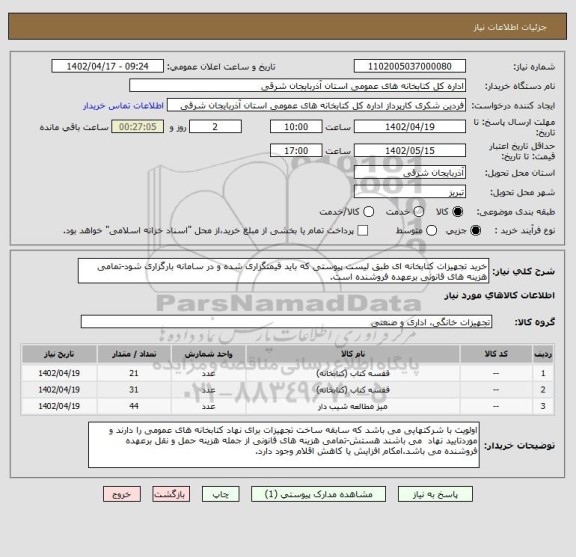Click the announcement date field 1402/04/17 - 09:24
The width and height of the screenshot is (576, 557).
tap(108, 66)
